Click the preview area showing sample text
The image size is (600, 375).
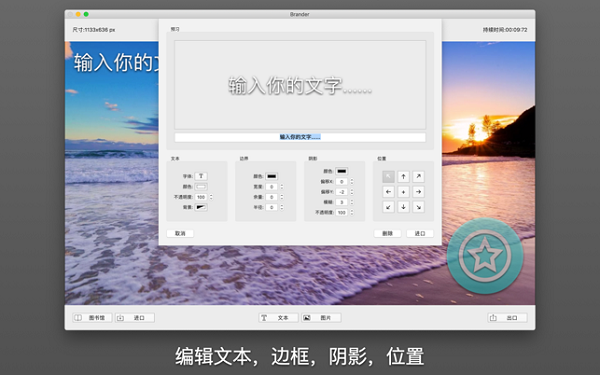click(x=300, y=85)
